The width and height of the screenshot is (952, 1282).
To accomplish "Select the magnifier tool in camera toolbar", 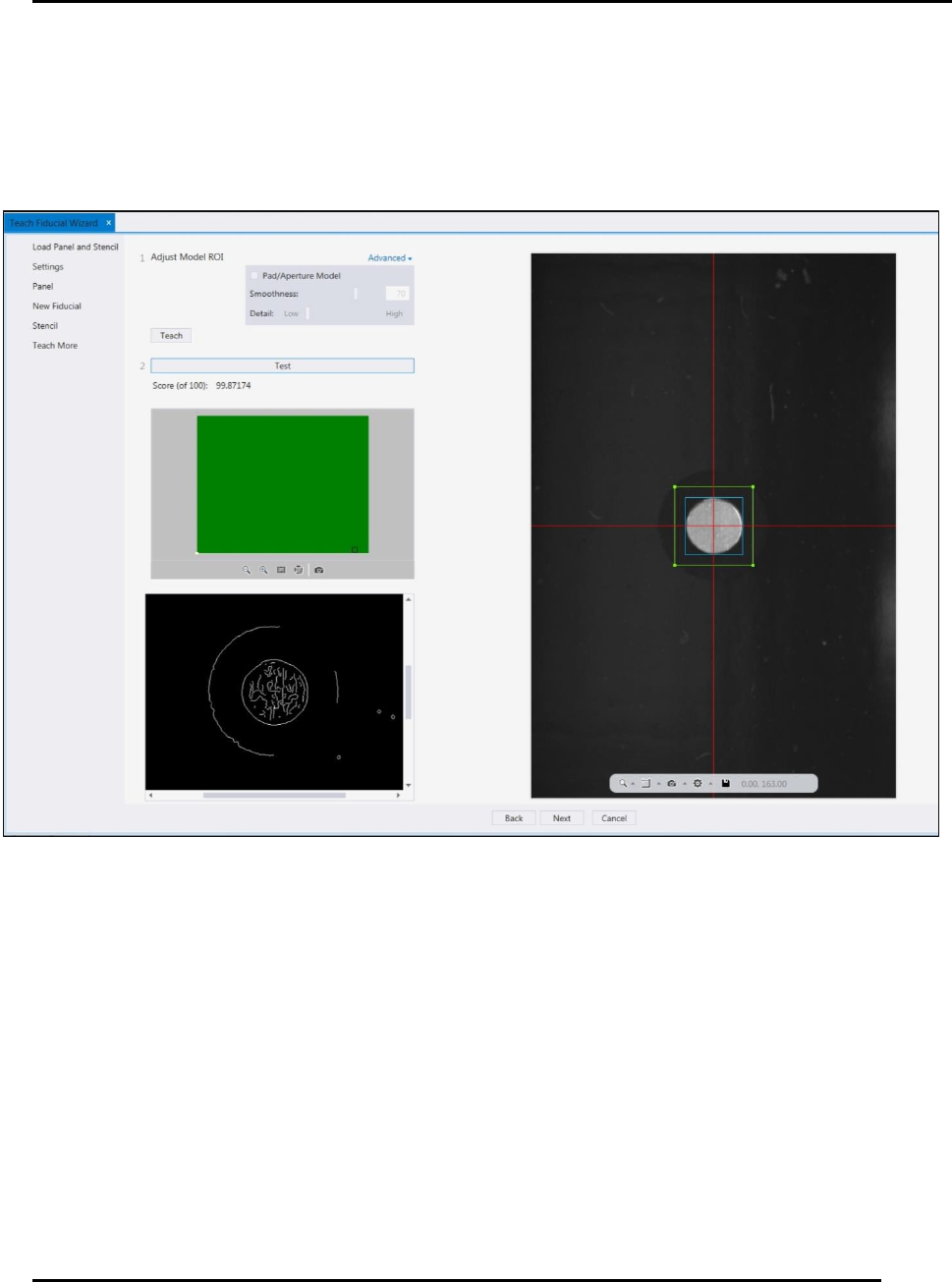I will pos(622,784).
